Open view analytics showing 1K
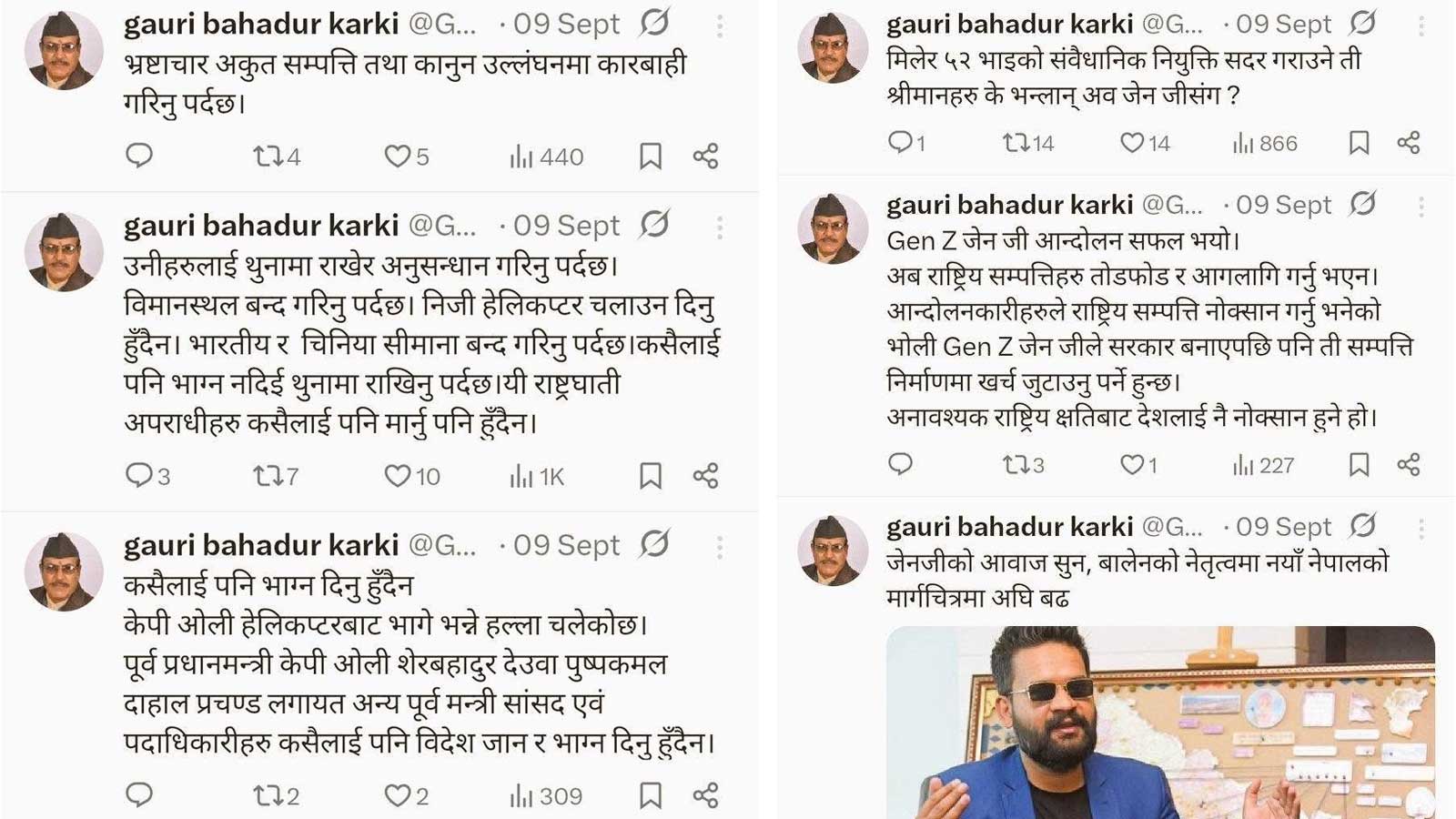Screen dimensions: 1456x819 click(x=537, y=476)
